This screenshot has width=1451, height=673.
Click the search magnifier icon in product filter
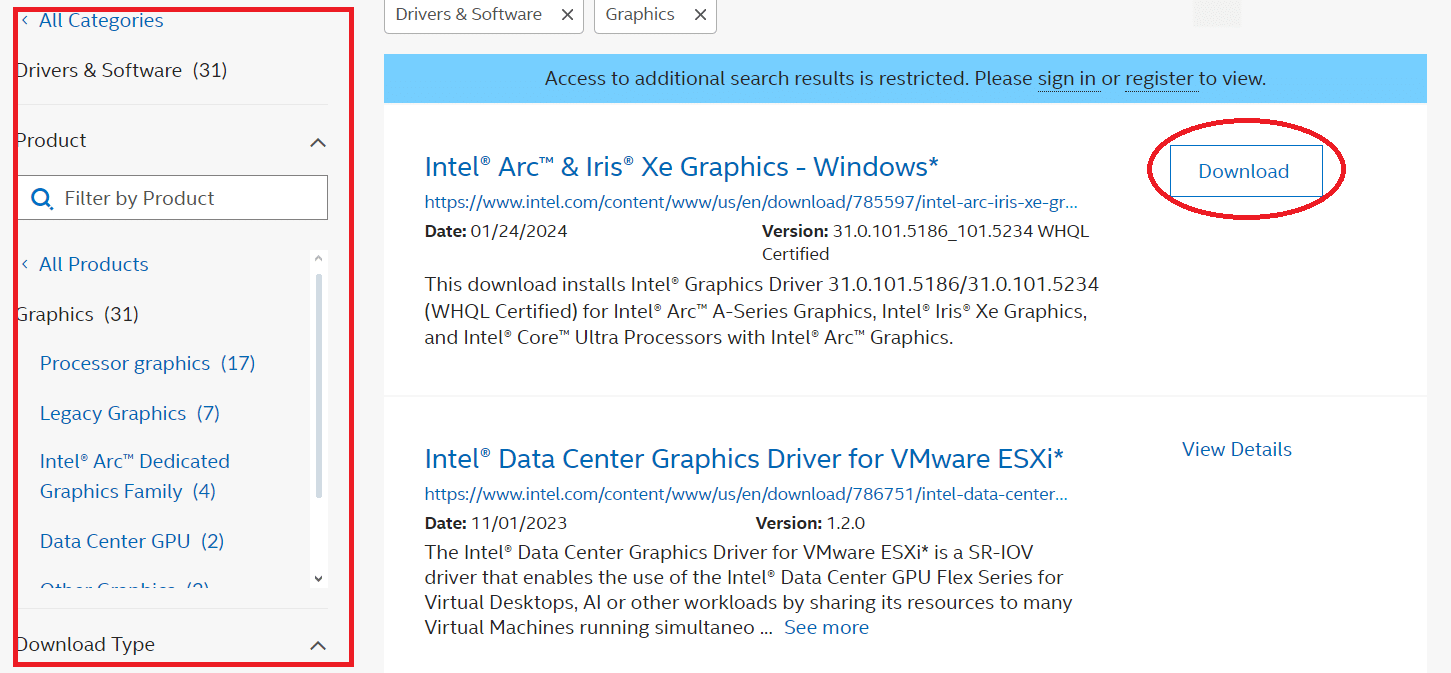(x=42, y=199)
